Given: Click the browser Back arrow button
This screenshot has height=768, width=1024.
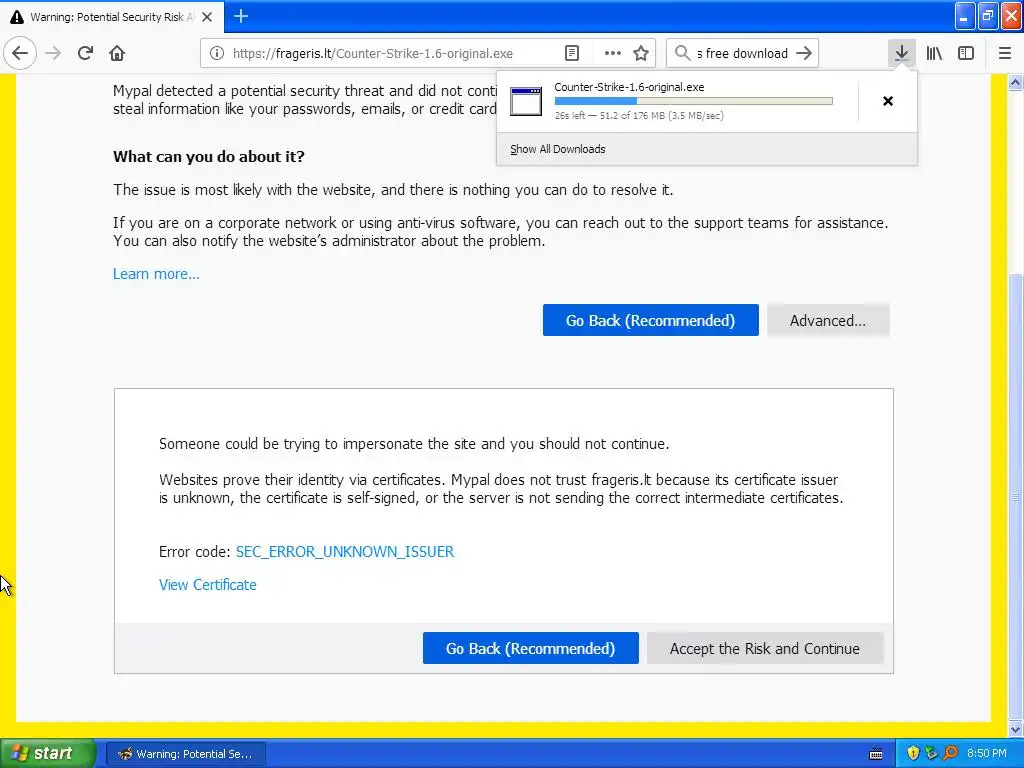Looking at the screenshot, I should coord(20,53).
